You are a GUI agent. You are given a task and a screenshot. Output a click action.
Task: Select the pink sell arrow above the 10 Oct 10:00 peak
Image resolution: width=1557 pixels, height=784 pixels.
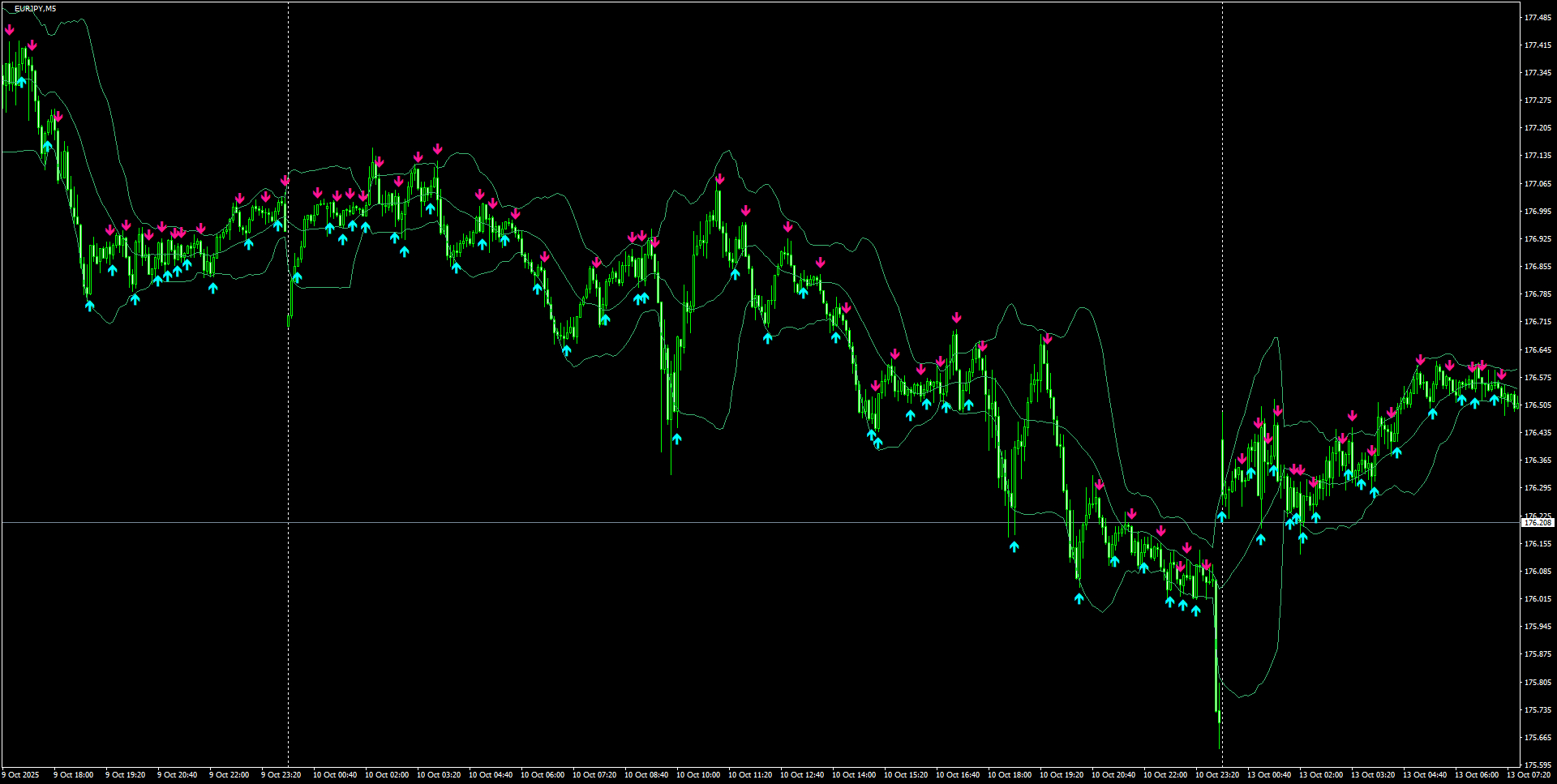click(720, 177)
